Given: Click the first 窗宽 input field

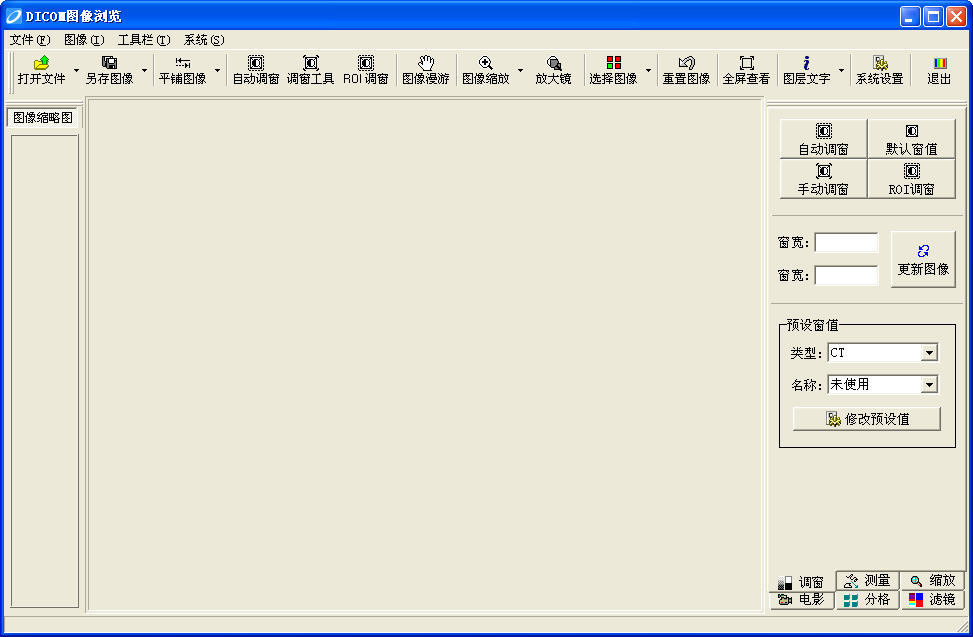Looking at the screenshot, I should (x=846, y=243).
